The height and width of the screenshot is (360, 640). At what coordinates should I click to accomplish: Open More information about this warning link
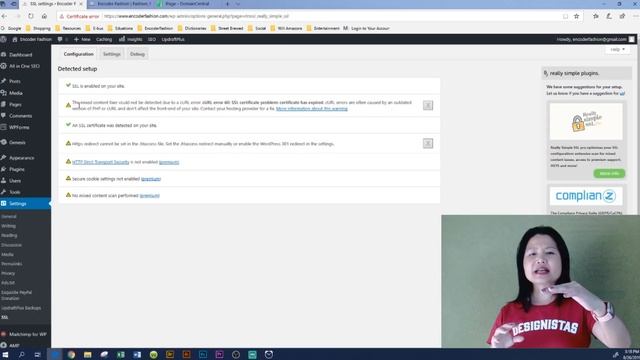click(x=312, y=109)
